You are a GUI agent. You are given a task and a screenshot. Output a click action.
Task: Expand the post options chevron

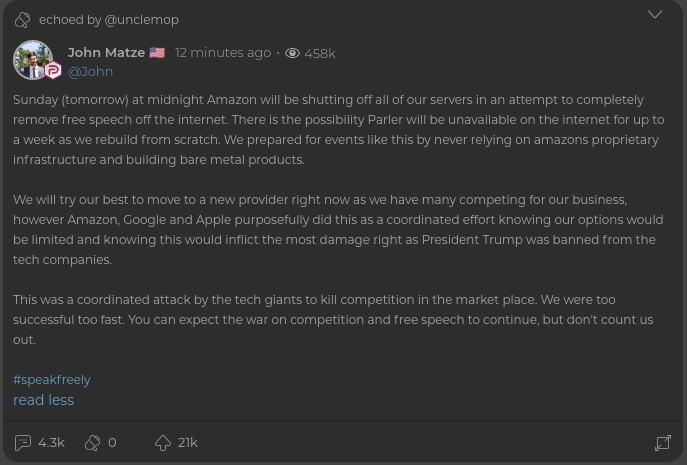[655, 14]
